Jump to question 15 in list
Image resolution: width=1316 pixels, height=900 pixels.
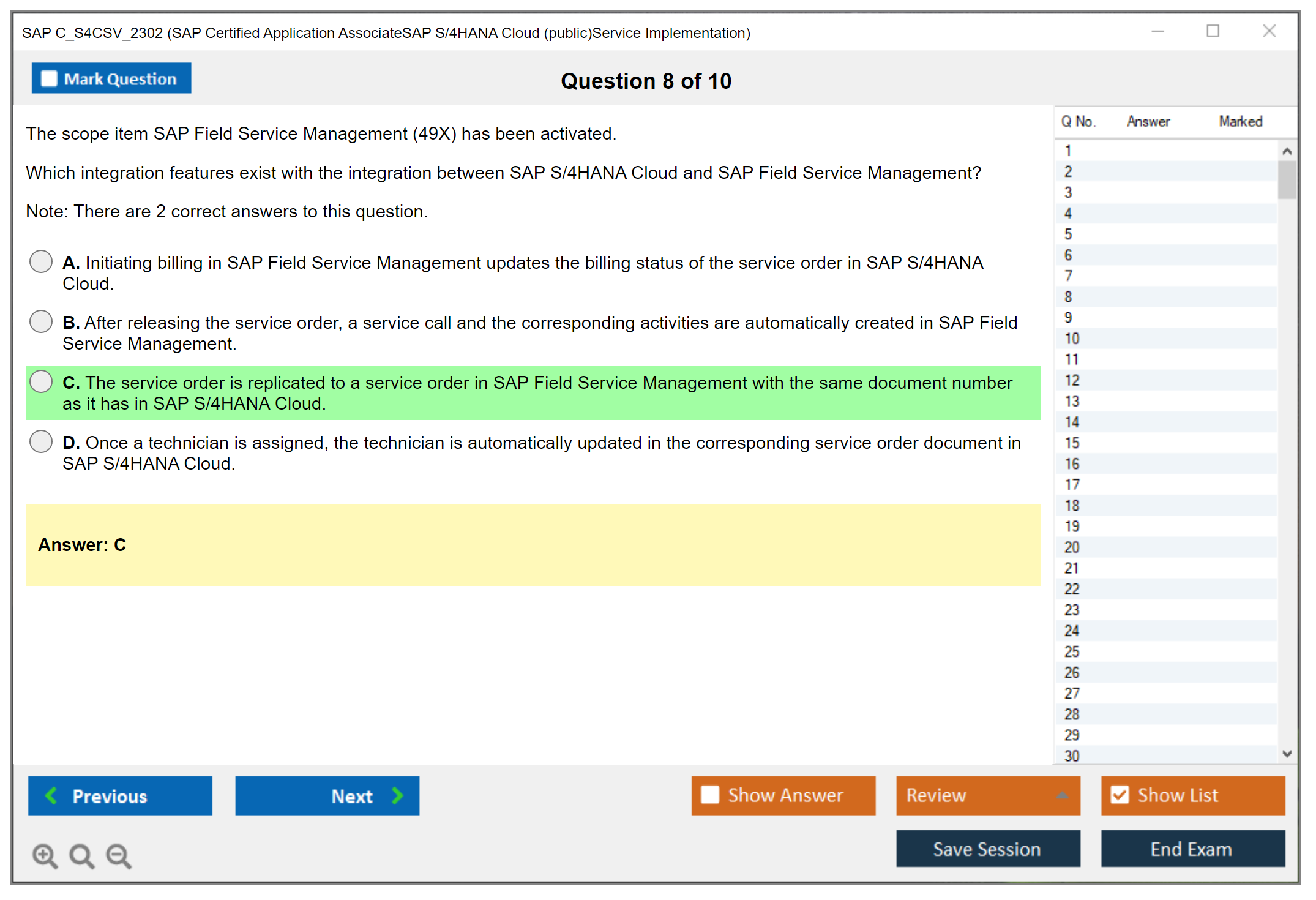(x=1072, y=443)
